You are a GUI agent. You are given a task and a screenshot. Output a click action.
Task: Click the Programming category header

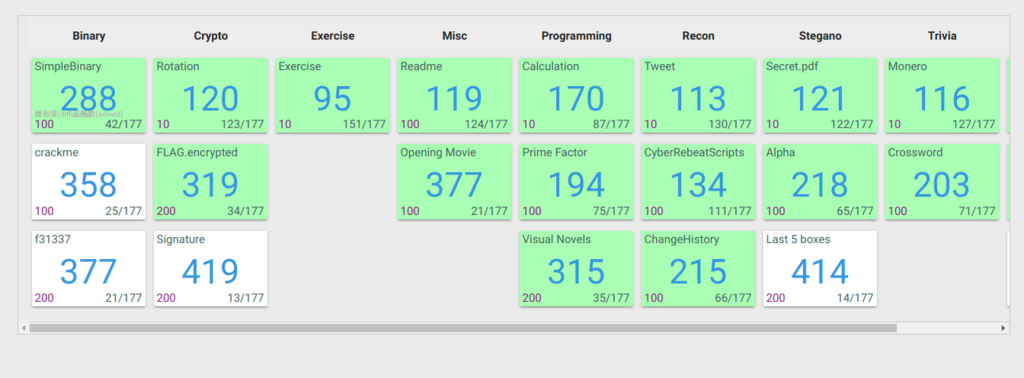[x=577, y=36]
